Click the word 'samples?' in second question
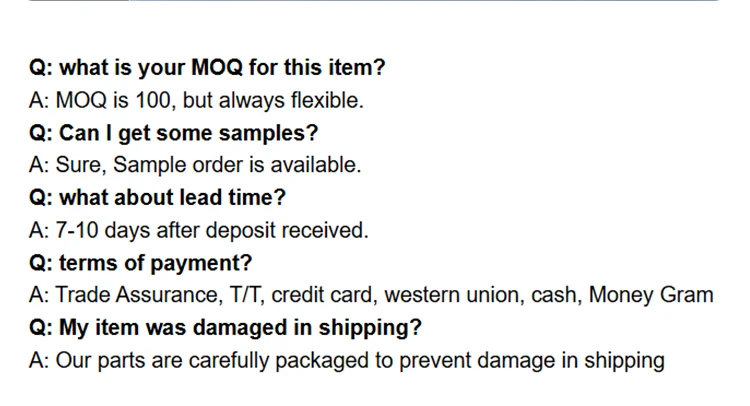750x406 pixels. [268, 133]
